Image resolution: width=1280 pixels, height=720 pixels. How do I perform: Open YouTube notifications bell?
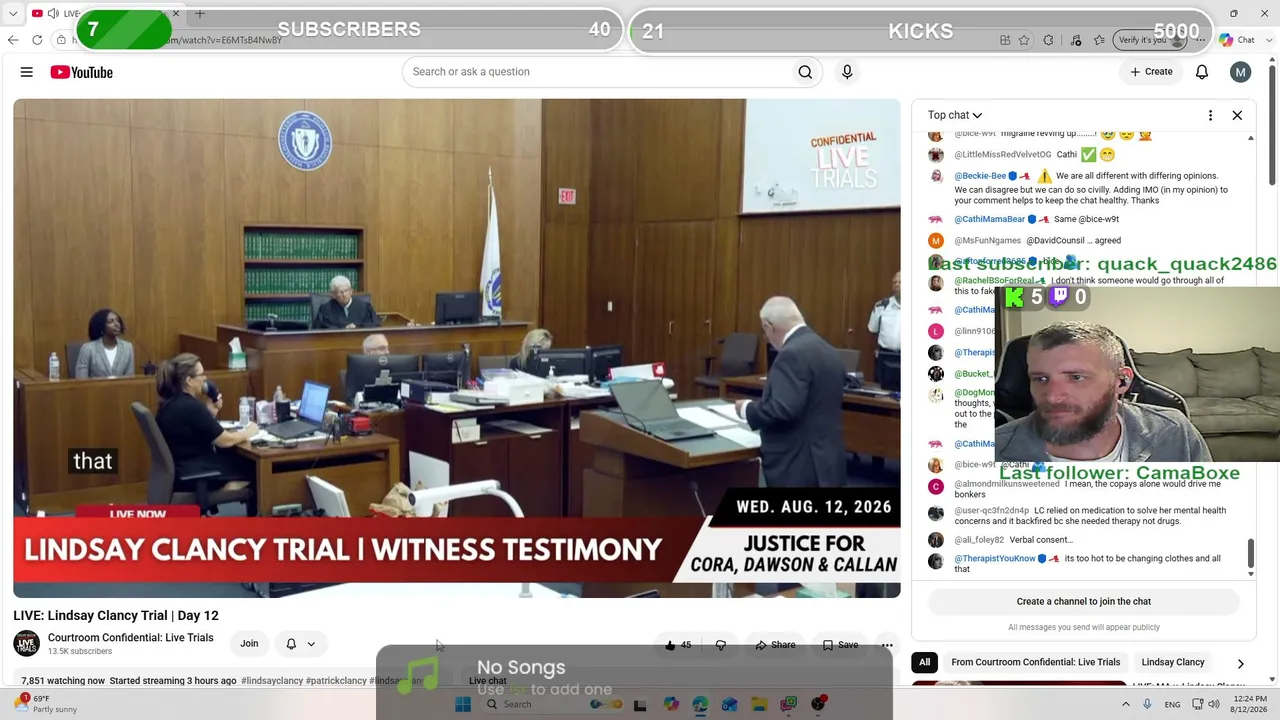pos(1202,72)
